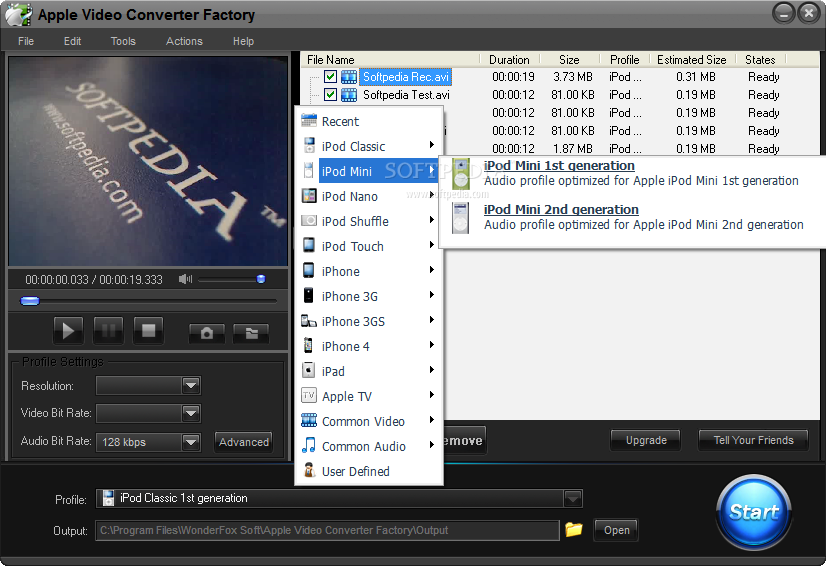Select the highlighted iPod Mini menu entry

[x=378, y=171]
